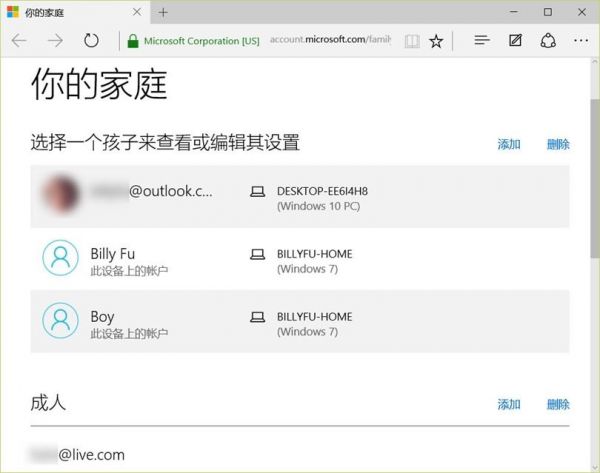Click the green security padlock icon

133,41
